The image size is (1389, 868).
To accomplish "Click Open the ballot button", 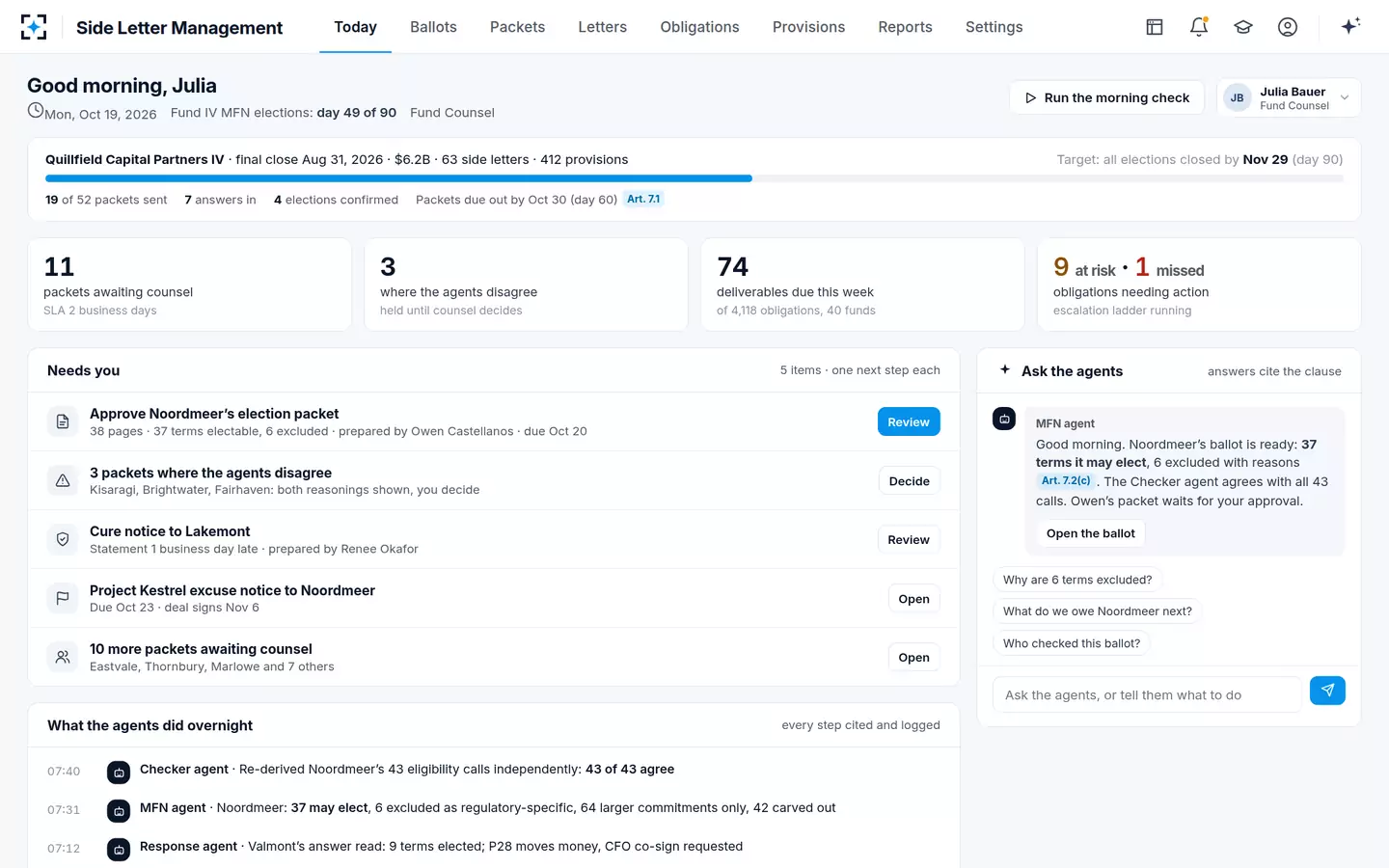I will click(x=1091, y=533).
